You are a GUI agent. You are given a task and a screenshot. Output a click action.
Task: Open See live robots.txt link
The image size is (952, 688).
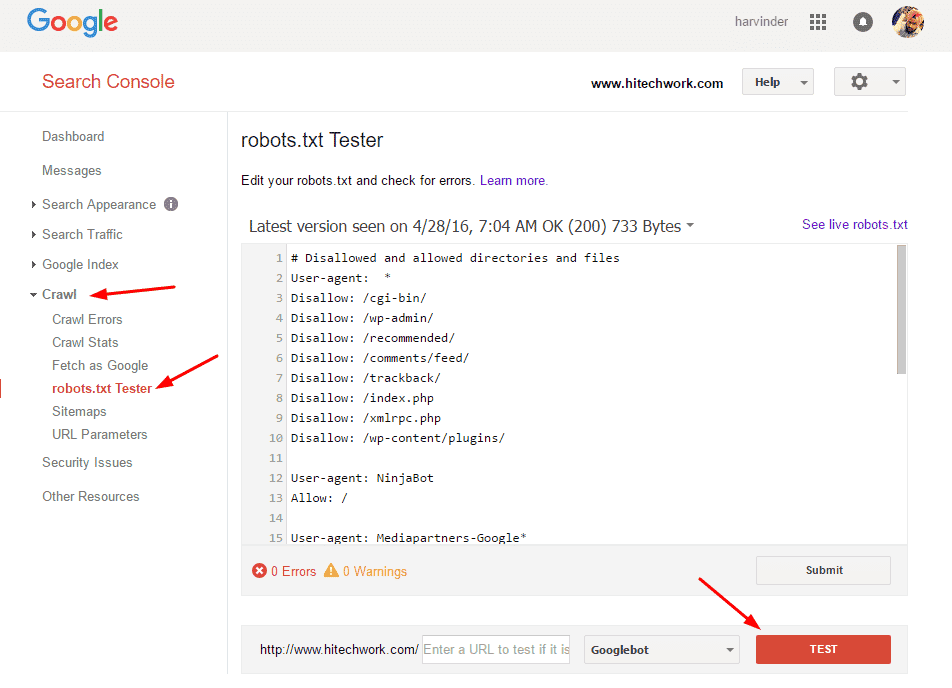[x=854, y=225]
